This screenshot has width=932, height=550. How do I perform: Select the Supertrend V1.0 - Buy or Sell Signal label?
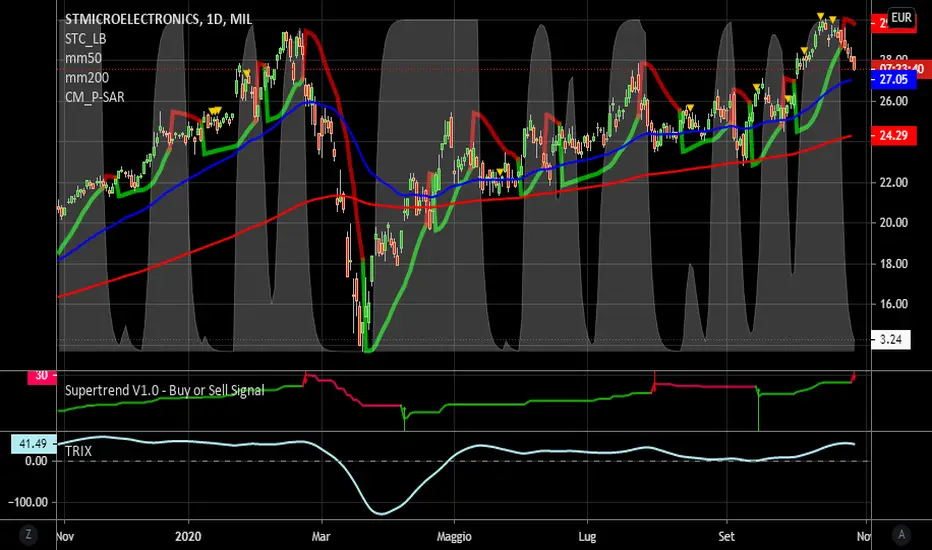[x=165, y=391]
